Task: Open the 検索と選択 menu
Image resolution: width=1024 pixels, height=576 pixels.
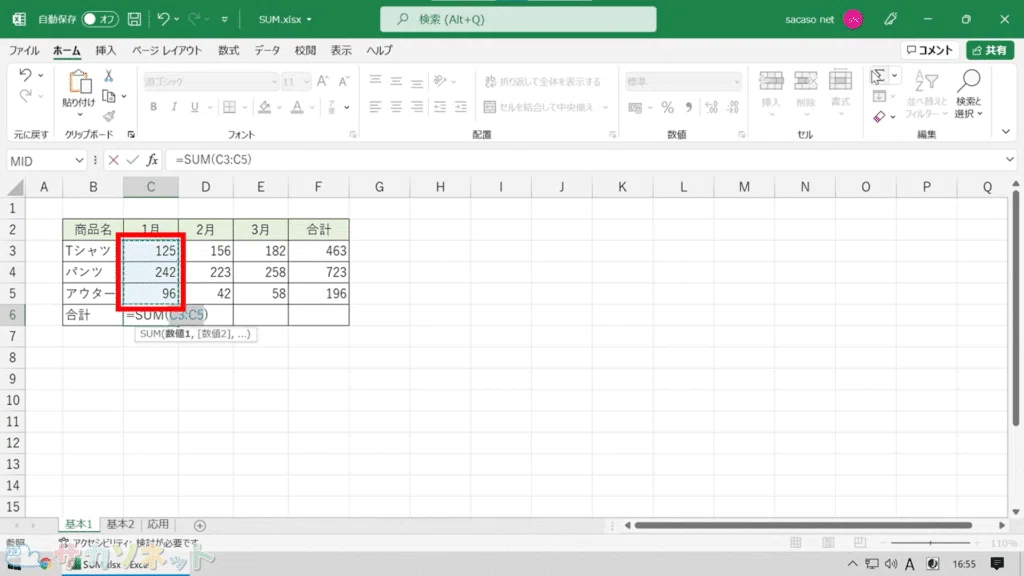Action: pos(969,93)
